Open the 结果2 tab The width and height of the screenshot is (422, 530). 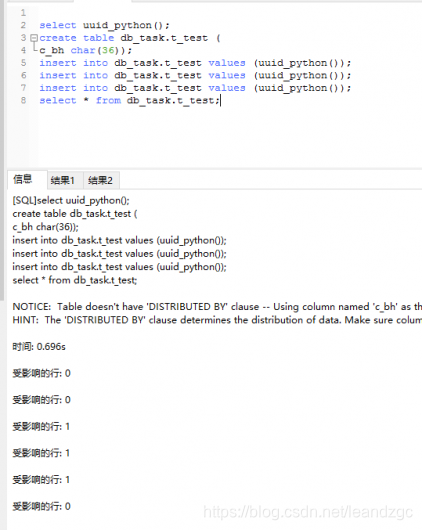pos(100,180)
